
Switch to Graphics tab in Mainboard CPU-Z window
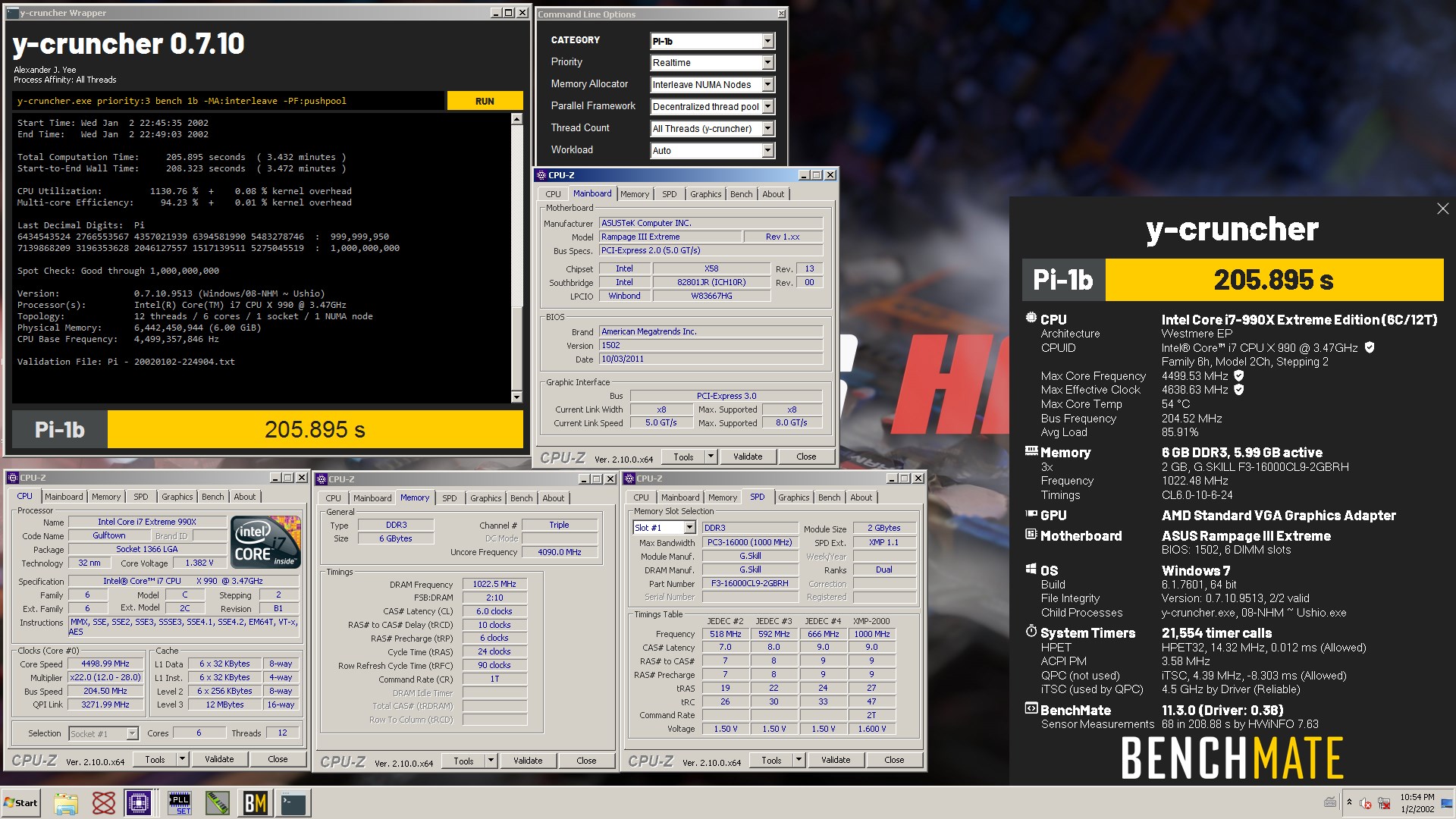(705, 194)
